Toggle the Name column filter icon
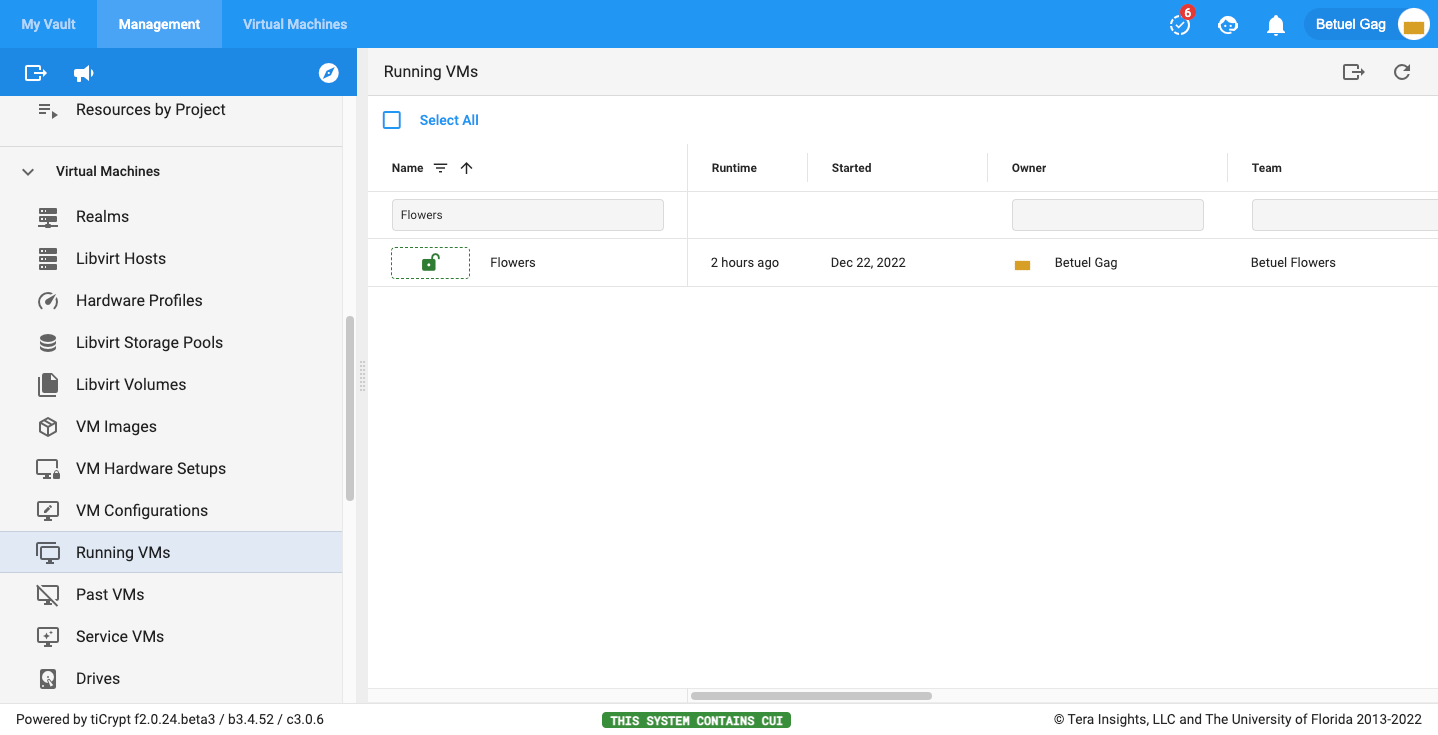 (440, 168)
